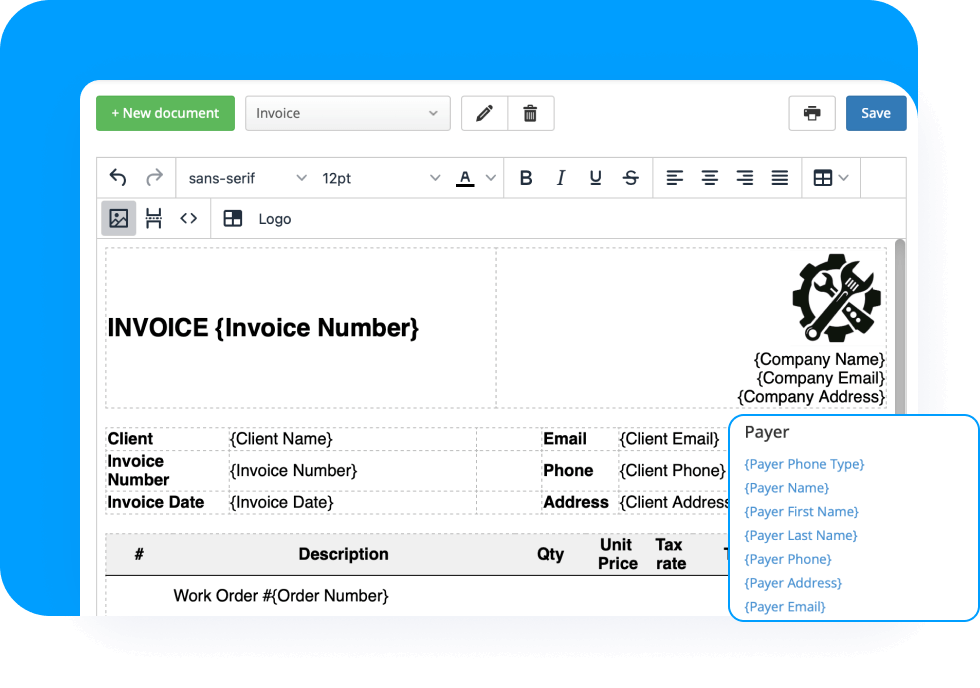Click the delete trash icon

tap(531, 113)
